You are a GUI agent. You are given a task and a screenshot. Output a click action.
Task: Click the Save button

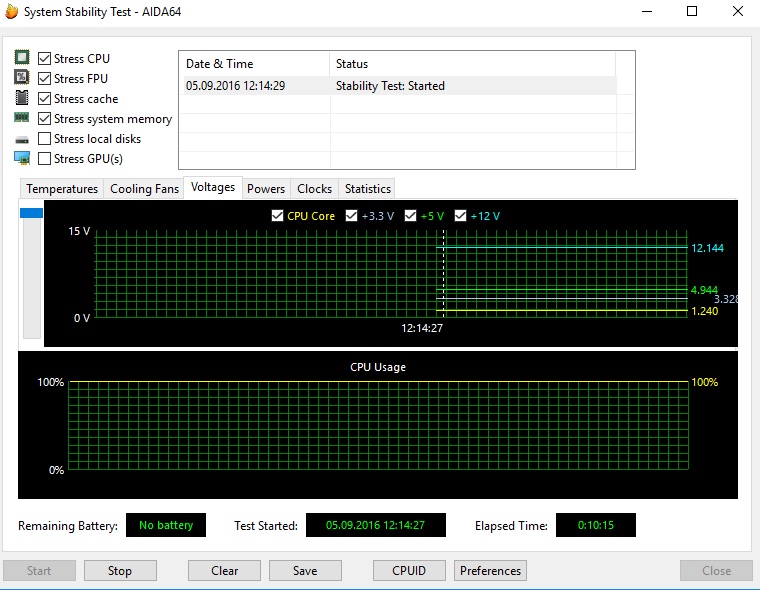pos(305,571)
